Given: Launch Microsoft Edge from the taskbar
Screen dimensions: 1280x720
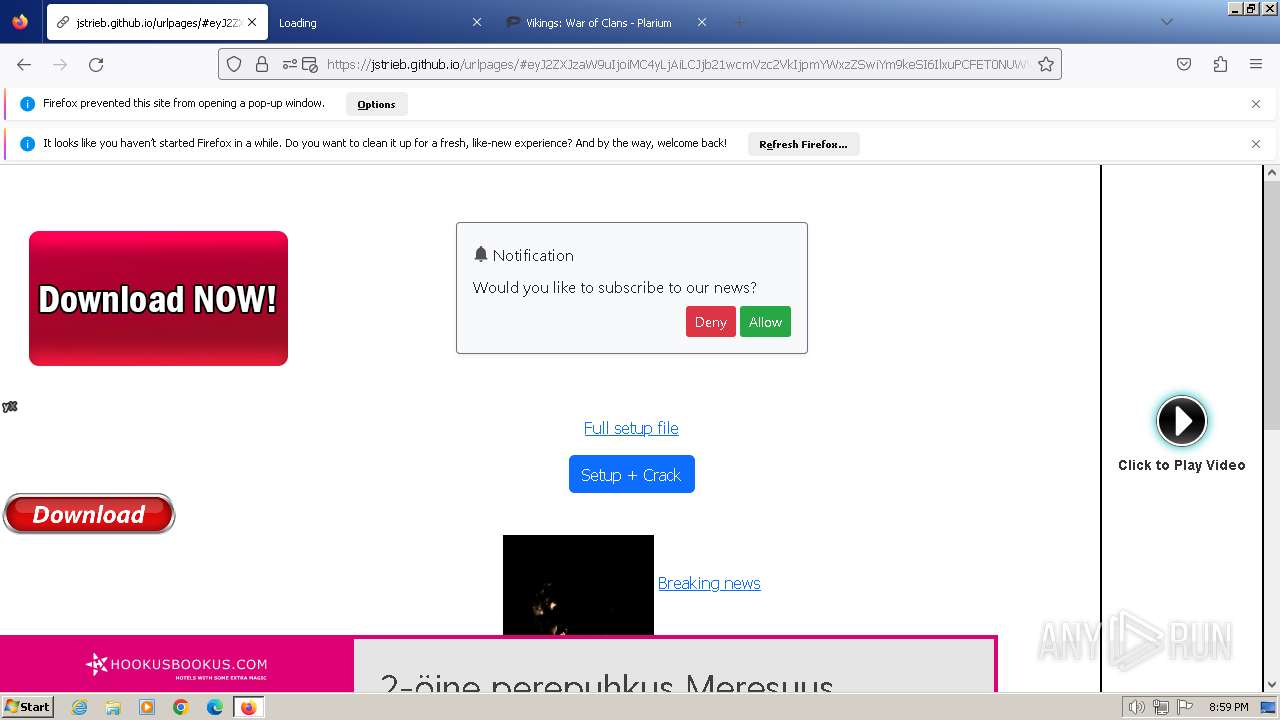Looking at the screenshot, I should click(215, 707).
